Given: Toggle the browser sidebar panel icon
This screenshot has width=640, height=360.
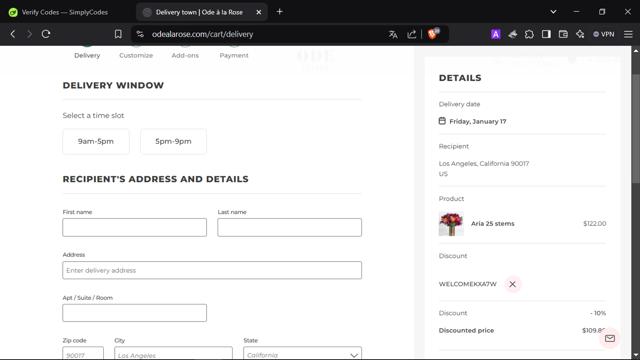Looking at the screenshot, I should (546, 34).
